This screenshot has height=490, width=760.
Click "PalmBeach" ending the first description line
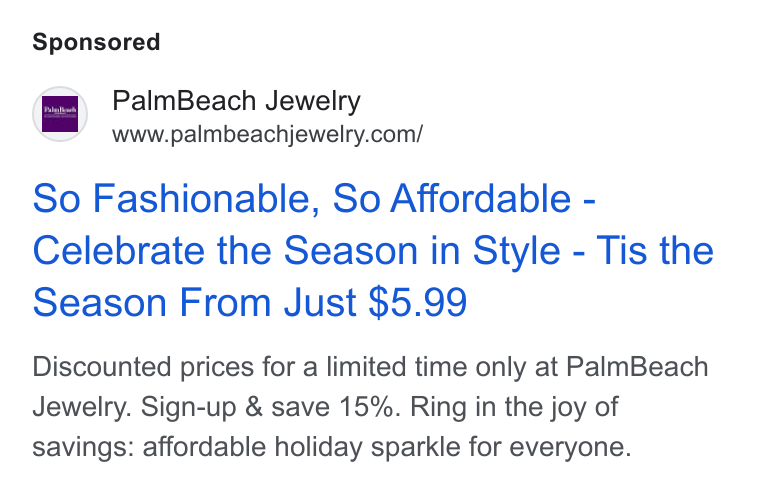(637, 367)
